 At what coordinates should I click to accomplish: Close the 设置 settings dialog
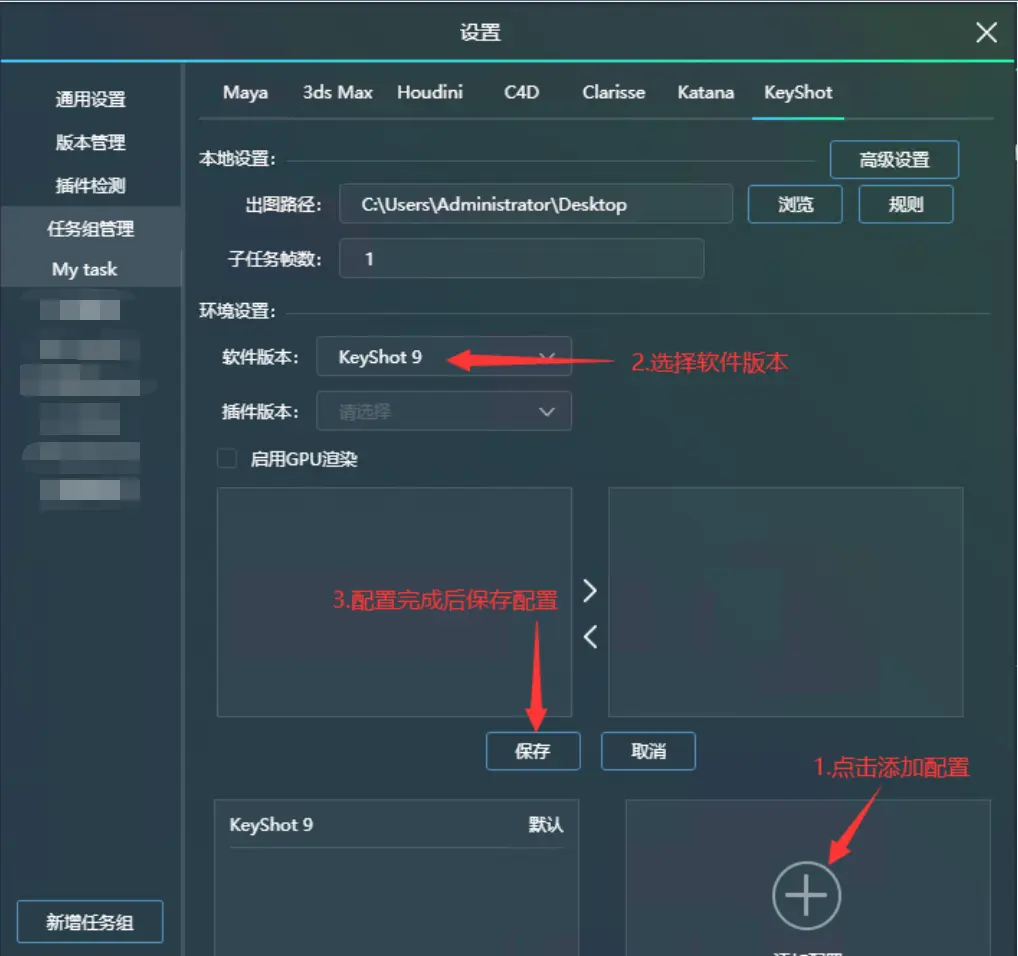click(x=986, y=32)
